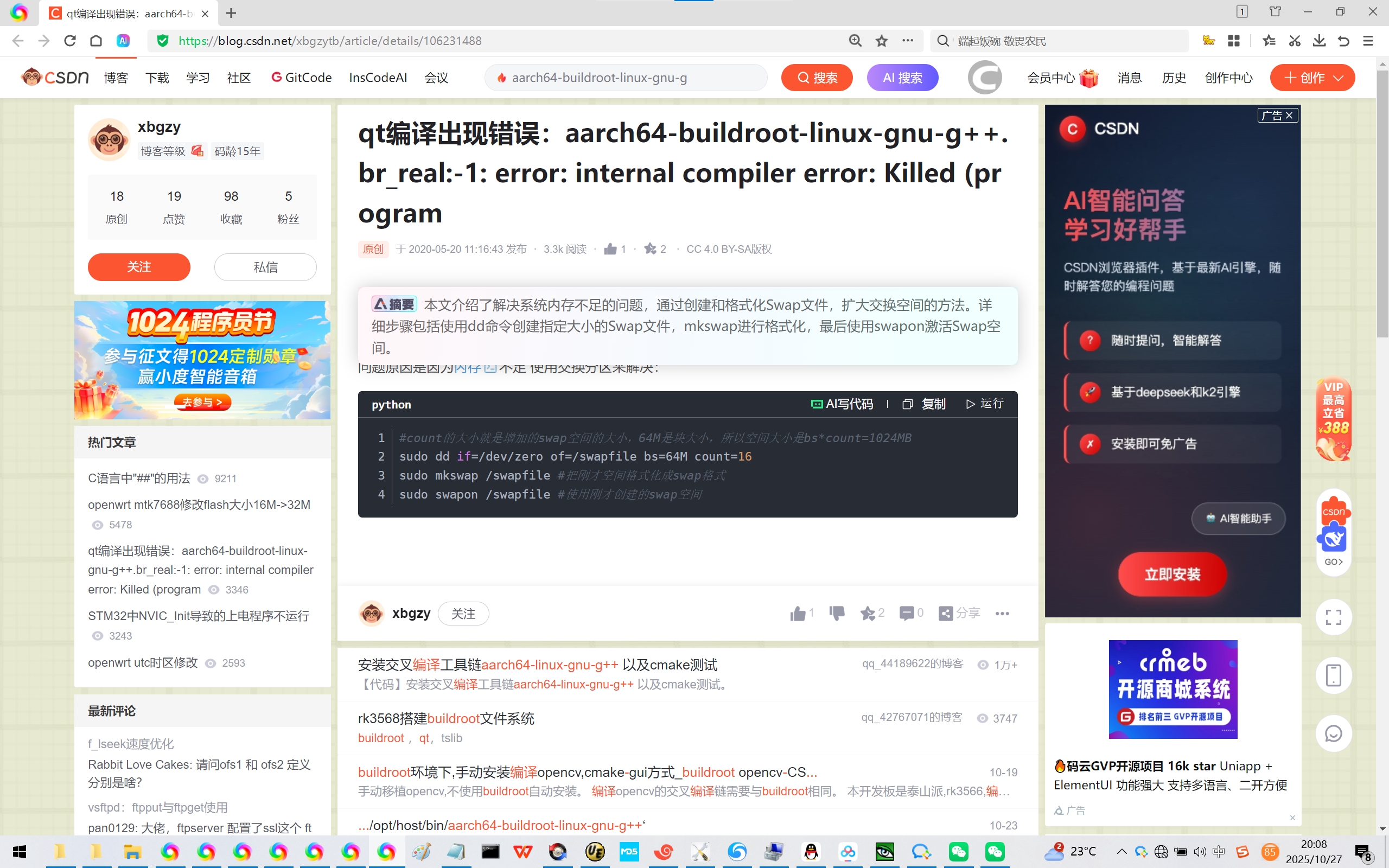The height and width of the screenshot is (868, 1389).
Task: Click the thumbs-up icon below the article
Action: [x=798, y=614]
